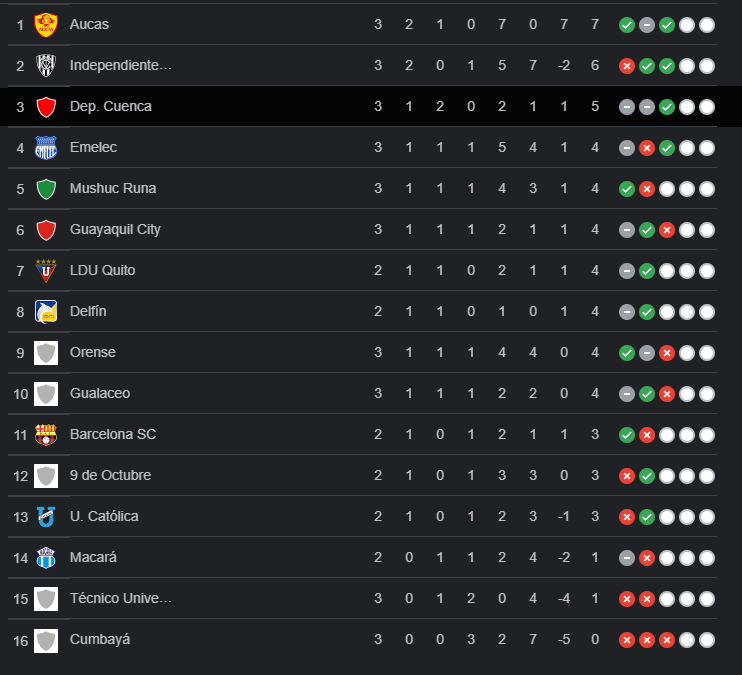This screenshot has height=675, width=742.
Task: Click Barcelona SC's green win indicator
Action: [x=627, y=435]
